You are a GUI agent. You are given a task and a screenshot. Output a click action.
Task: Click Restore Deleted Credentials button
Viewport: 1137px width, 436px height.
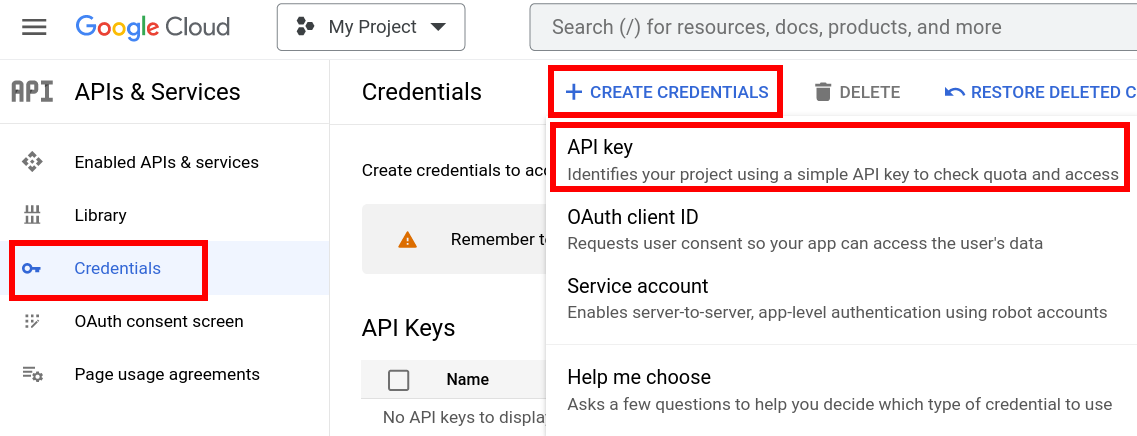pyautogui.click(x=1041, y=92)
